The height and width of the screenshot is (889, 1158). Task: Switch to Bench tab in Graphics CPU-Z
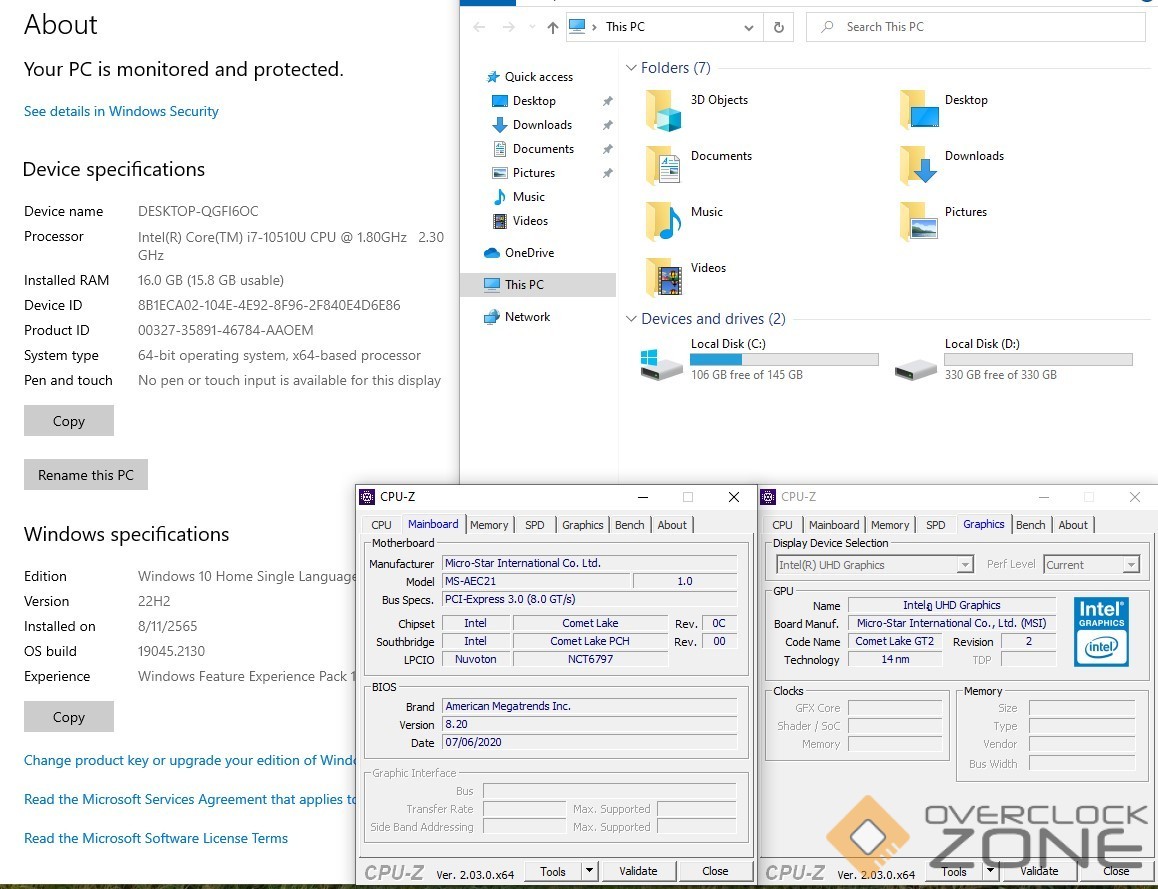point(1030,525)
